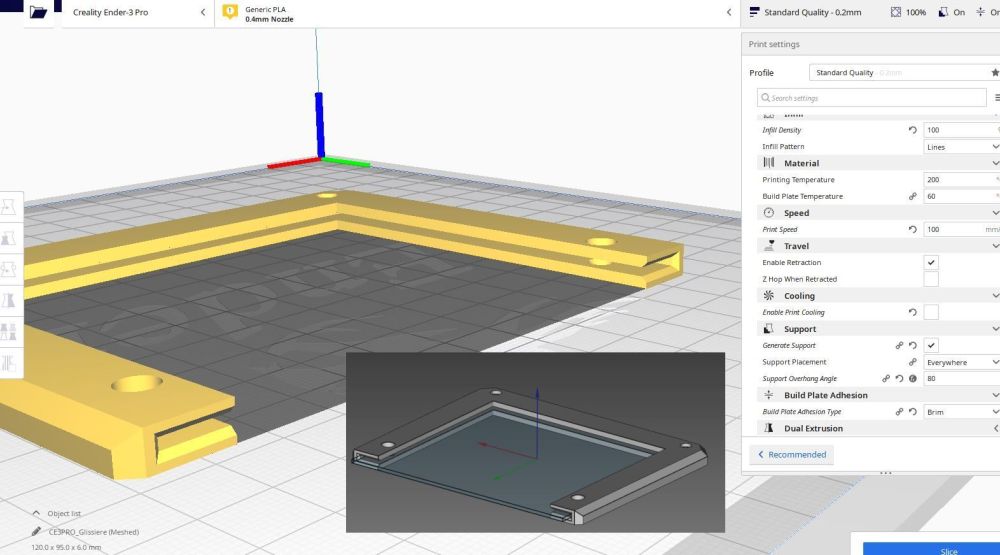1000x555 pixels.
Task: Click the link icon beside Support Placement
Action: click(x=913, y=362)
